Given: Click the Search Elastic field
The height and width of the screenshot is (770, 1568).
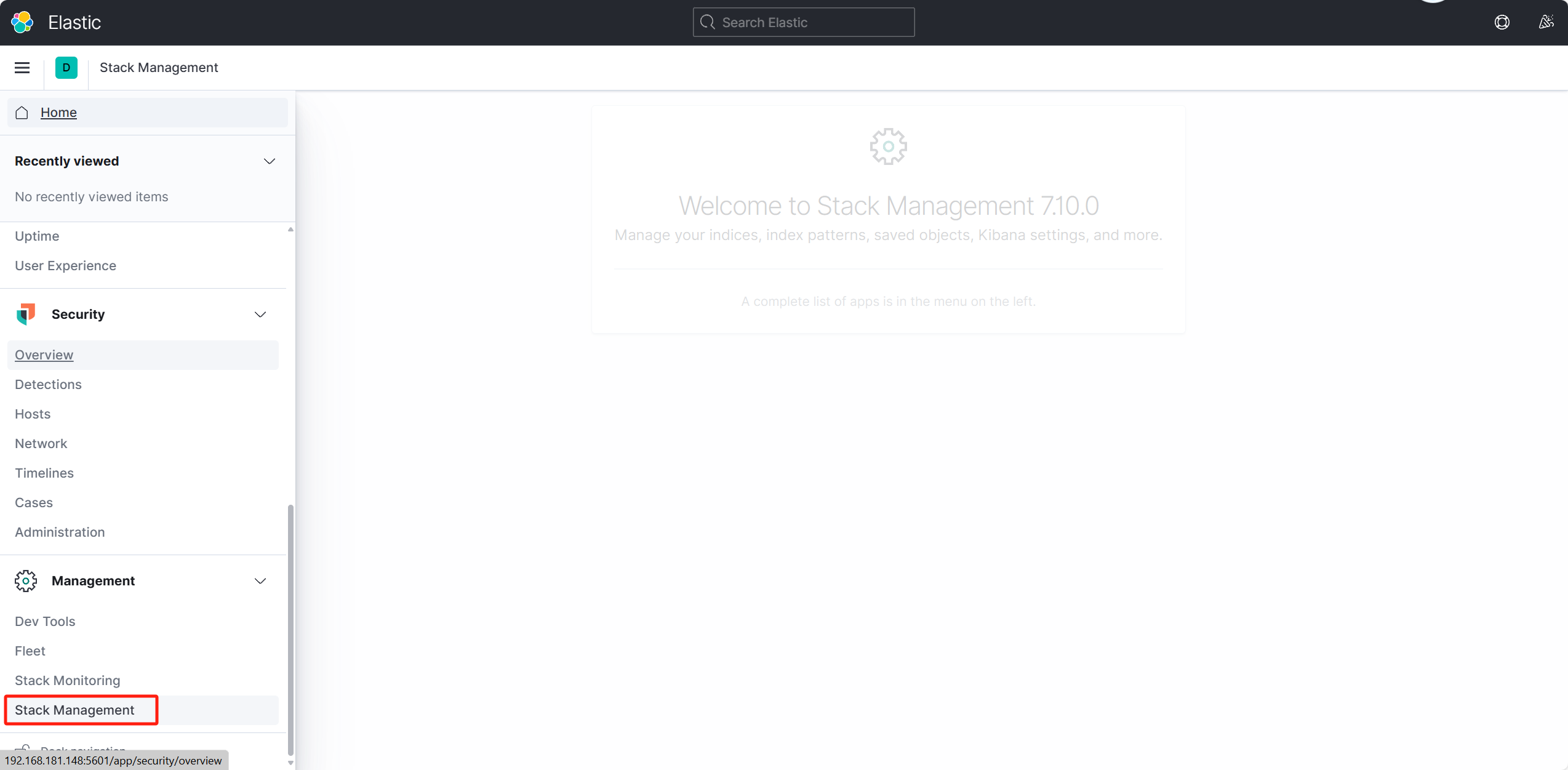Looking at the screenshot, I should (803, 22).
